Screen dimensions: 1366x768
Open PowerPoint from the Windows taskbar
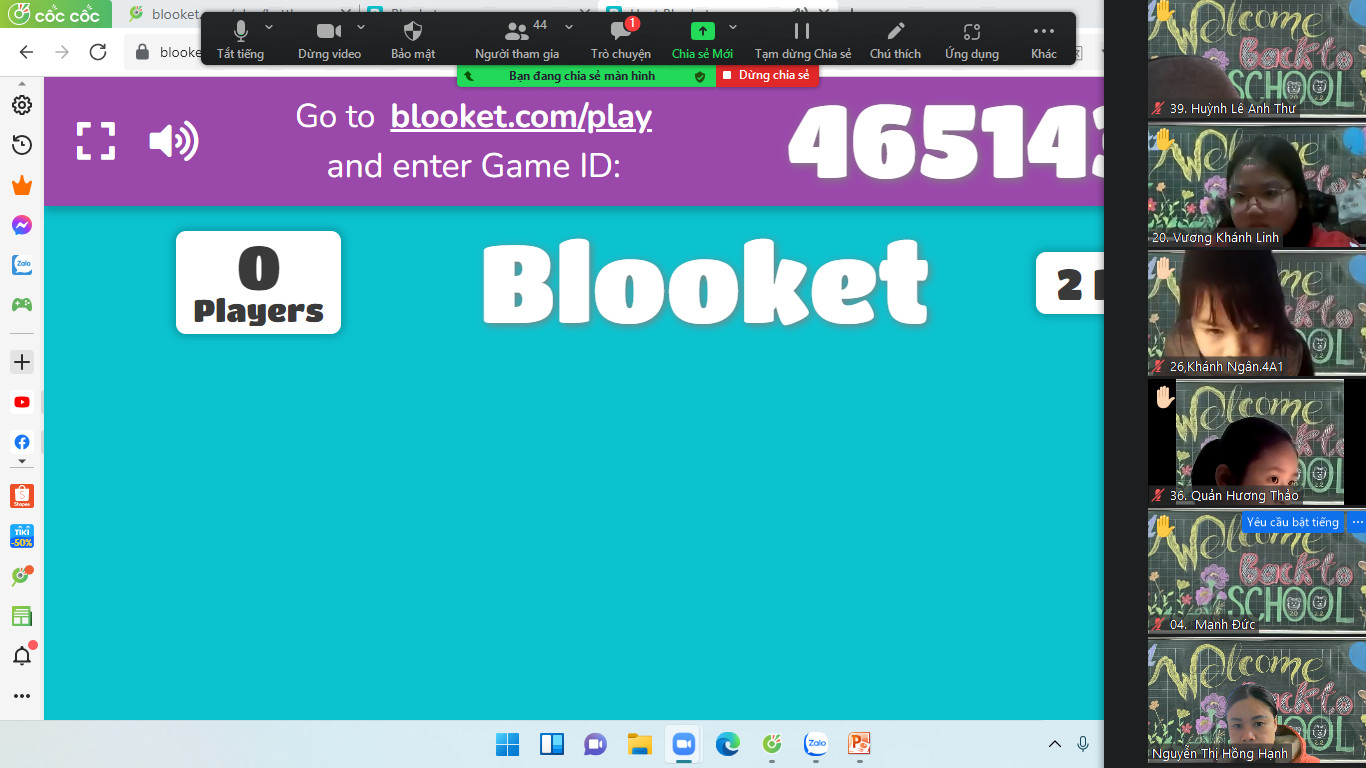tap(858, 744)
